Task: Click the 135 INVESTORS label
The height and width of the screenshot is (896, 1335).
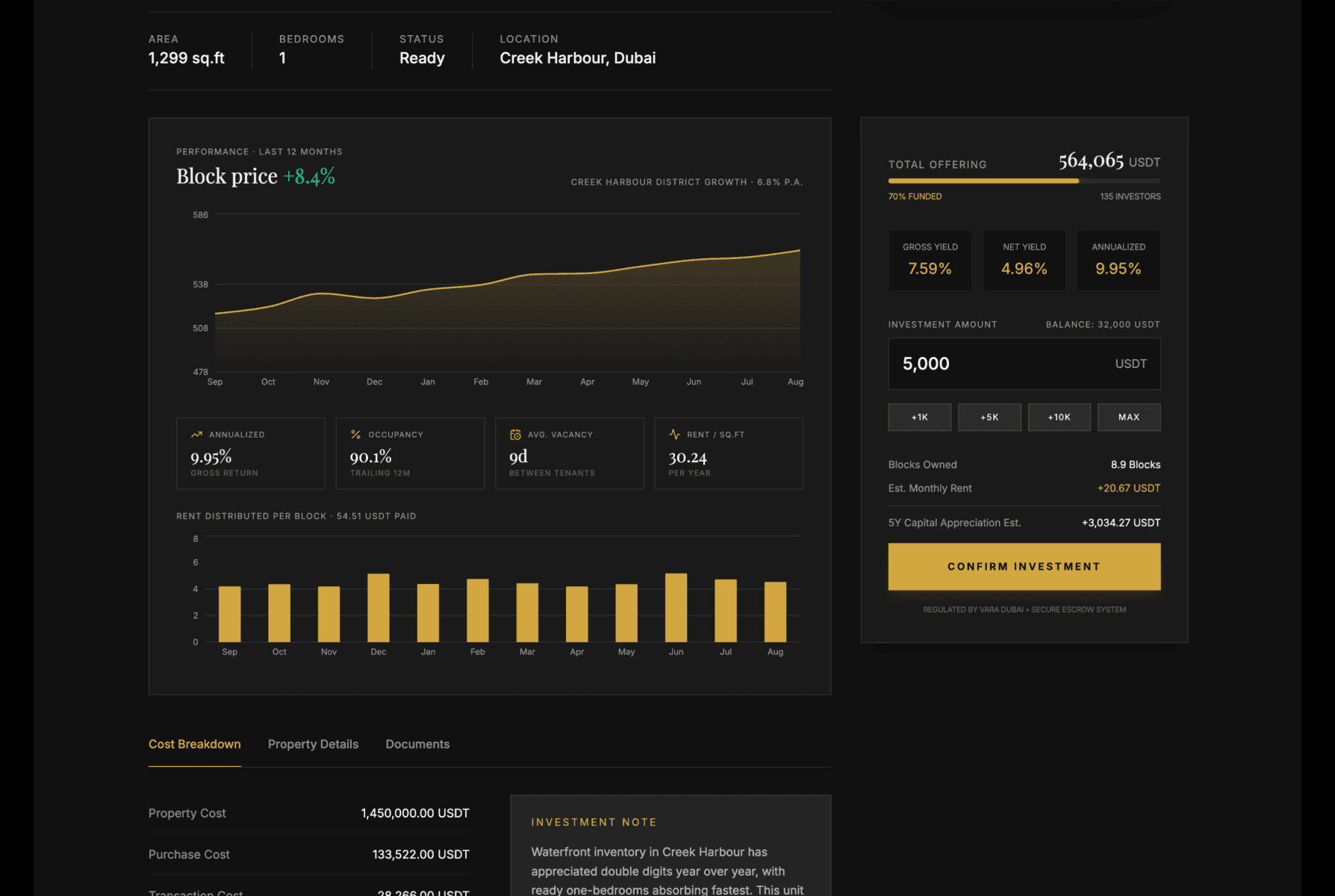Action: click(1130, 196)
